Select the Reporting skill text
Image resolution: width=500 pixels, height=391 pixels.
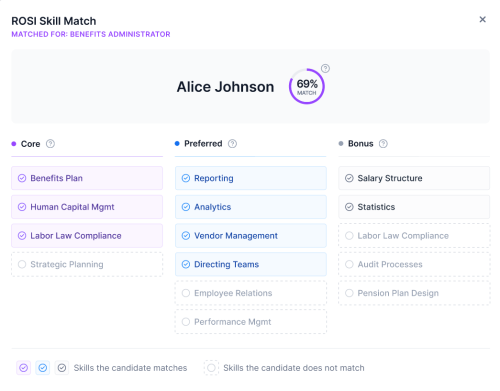[x=214, y=178]
